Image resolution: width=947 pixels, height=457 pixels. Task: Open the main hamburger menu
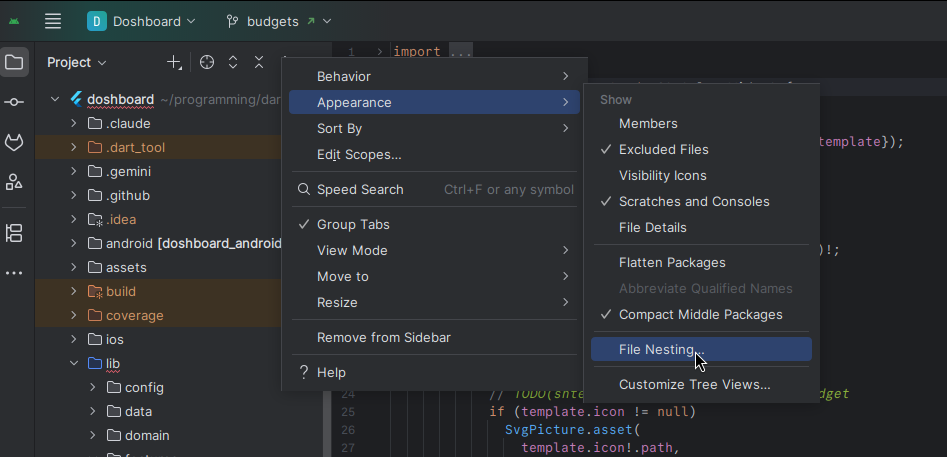[x=53, y=21]
